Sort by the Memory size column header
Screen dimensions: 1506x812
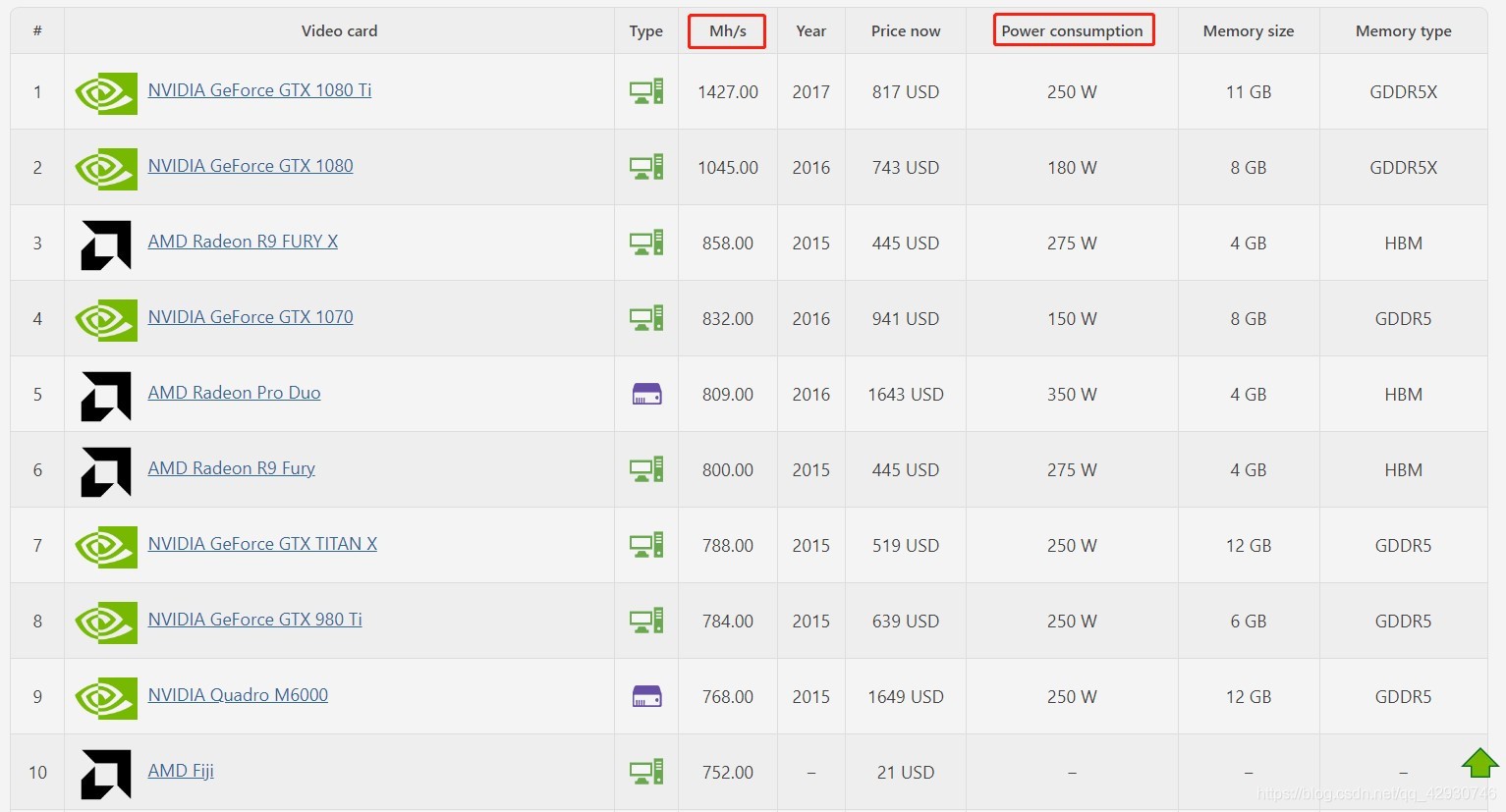[1249, 31]
